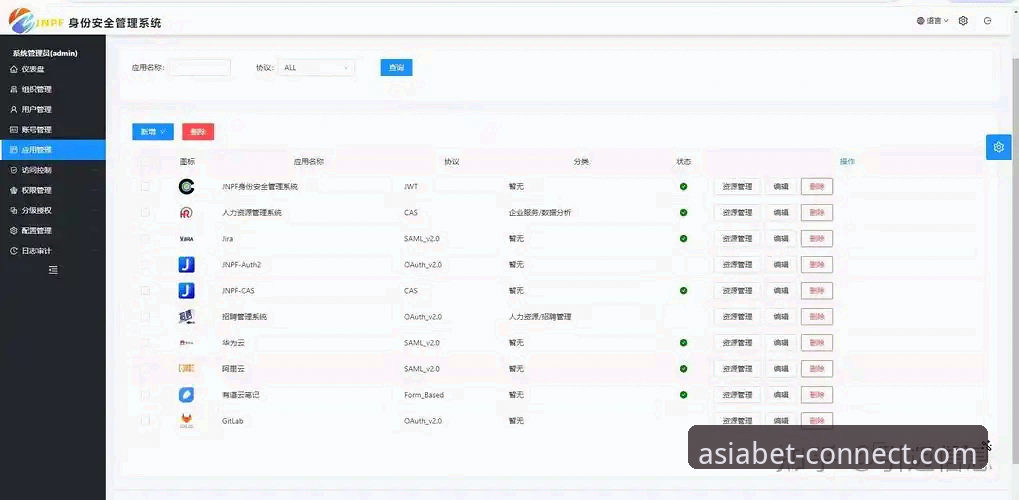Viewport: 1019px width, 500px height.
Task: Click the red 删除 batch delete button
Action: click(x=198, y=132)
